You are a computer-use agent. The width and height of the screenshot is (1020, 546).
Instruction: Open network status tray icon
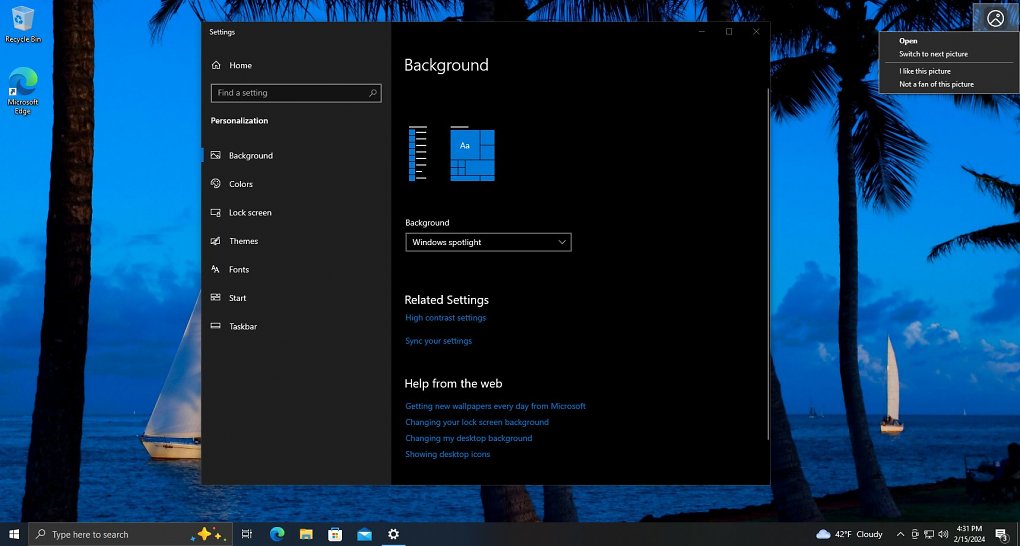[x=929, y=534]
